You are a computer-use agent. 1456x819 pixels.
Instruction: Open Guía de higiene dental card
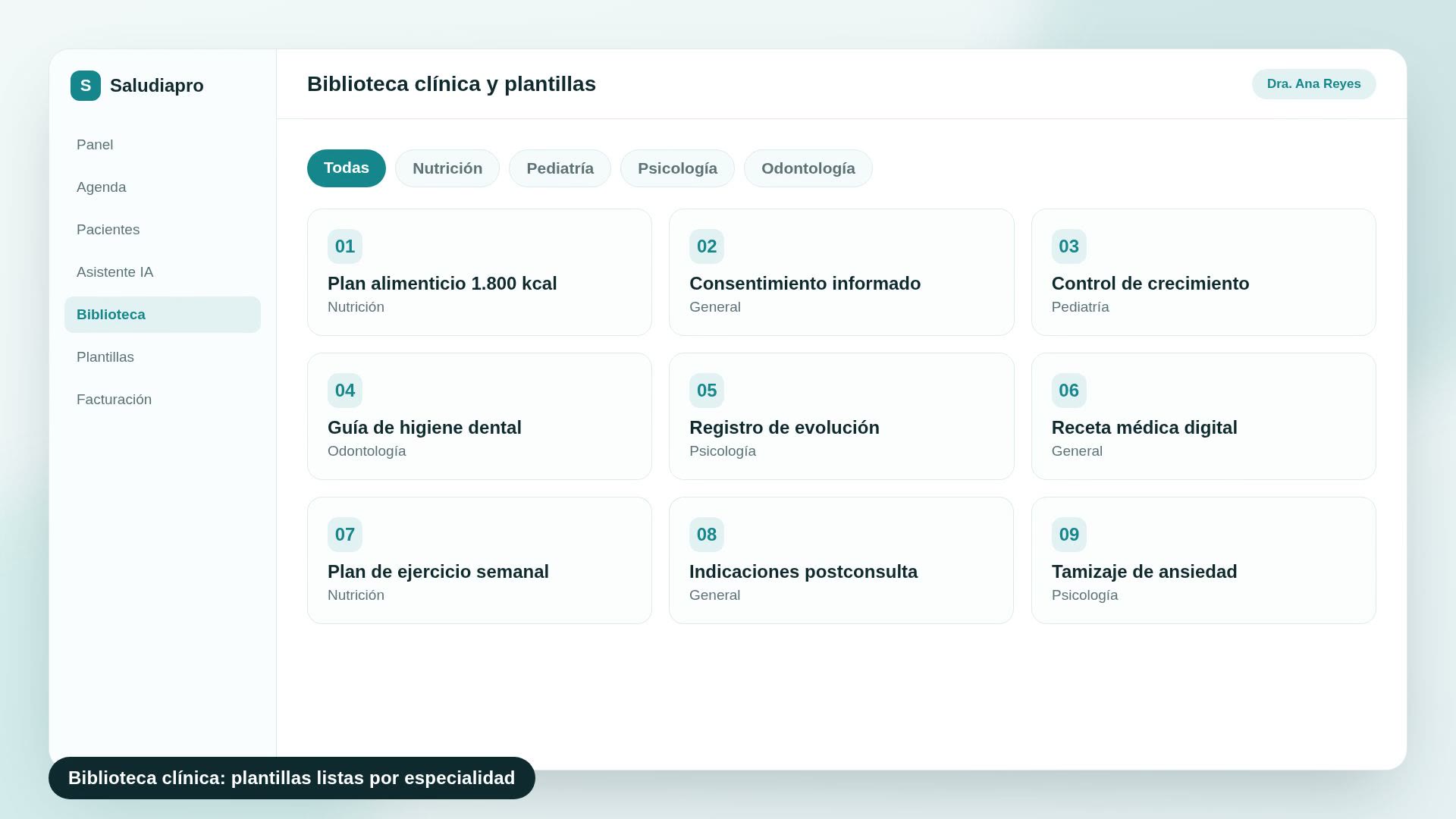479,416
